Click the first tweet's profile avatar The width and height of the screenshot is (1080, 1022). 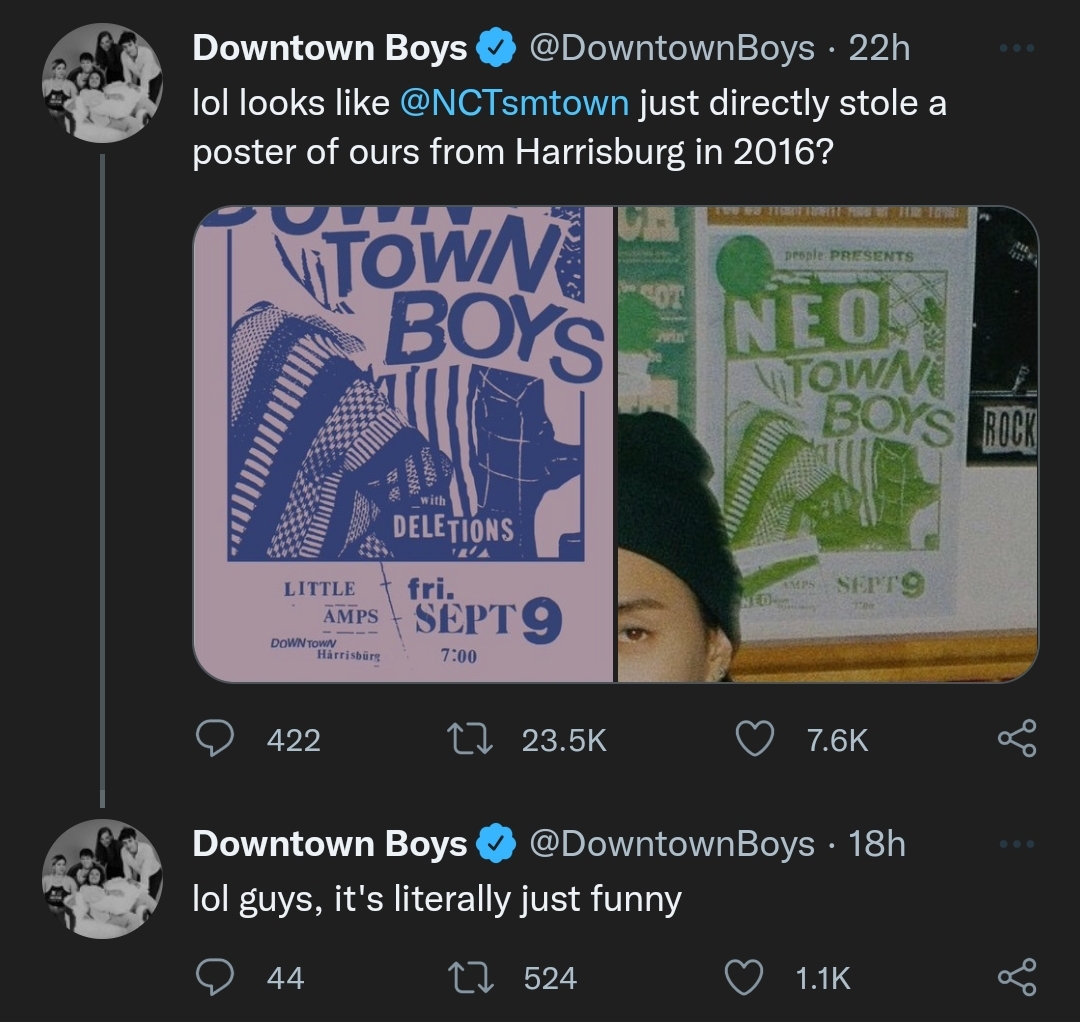point(102,81)
